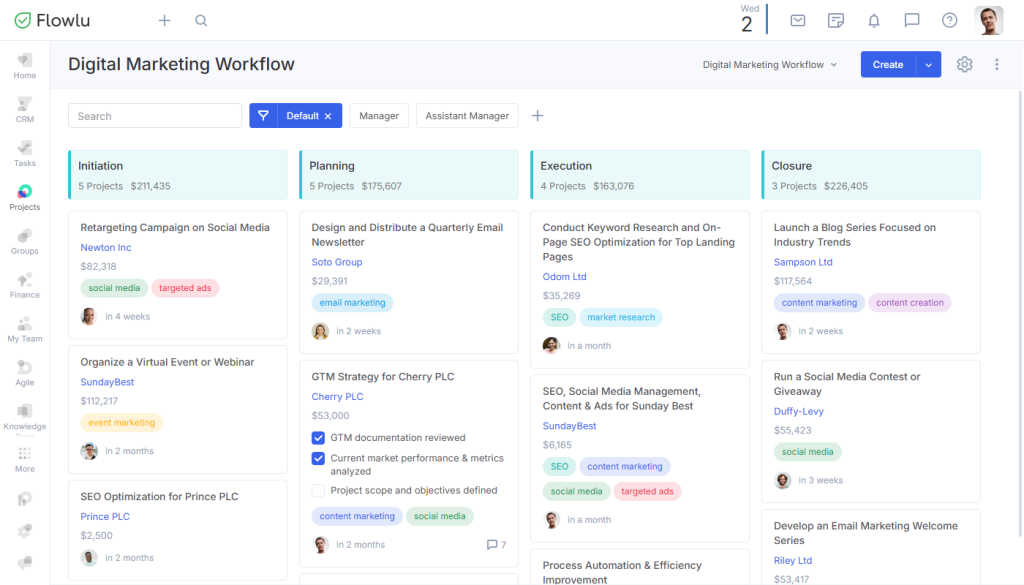This screenshot has width=1024, height=585.
Task: Click the Initiation column header
Action: pyautogui.click(x=178, y=175)
